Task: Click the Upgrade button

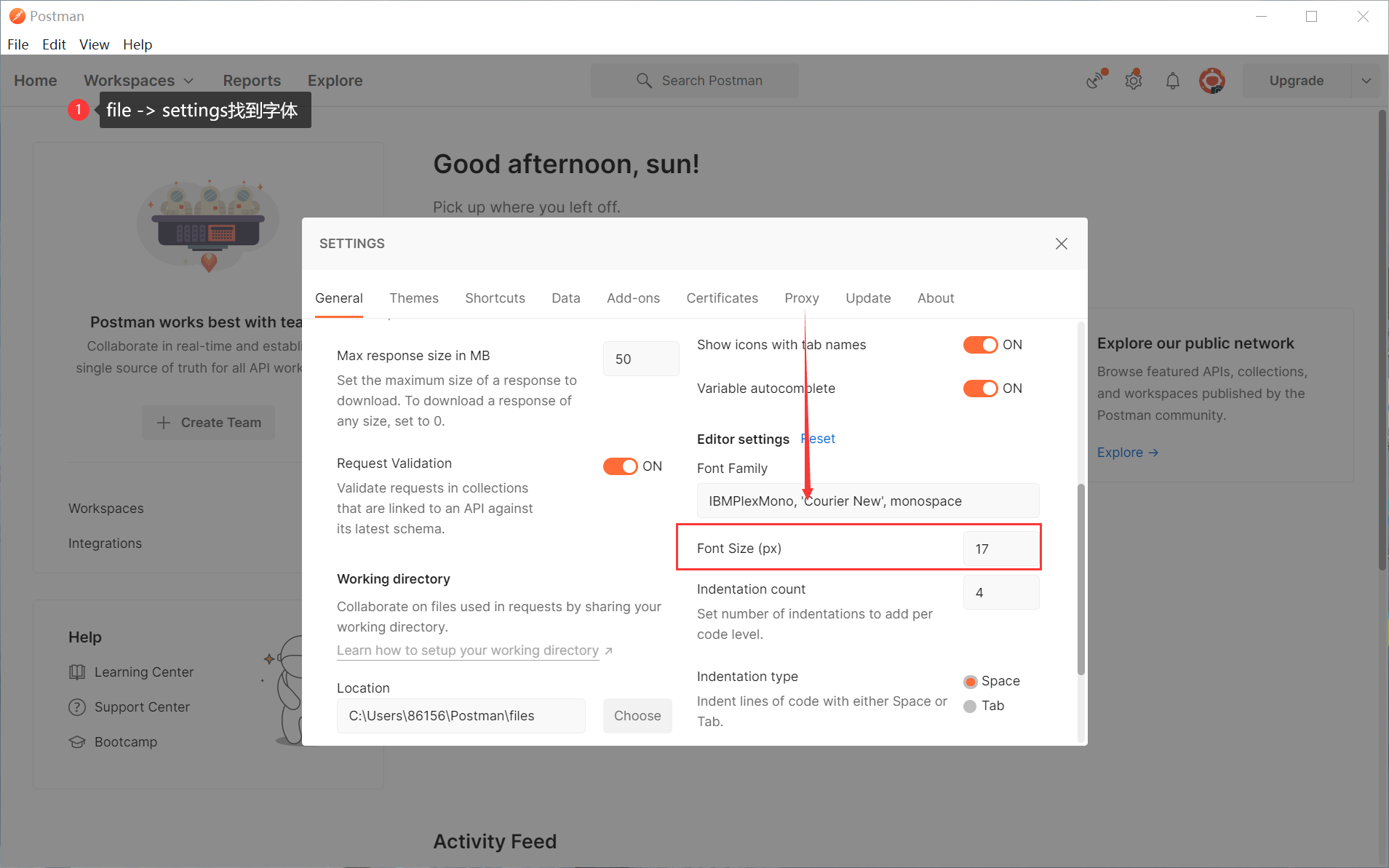Action: click(1297, 81)
